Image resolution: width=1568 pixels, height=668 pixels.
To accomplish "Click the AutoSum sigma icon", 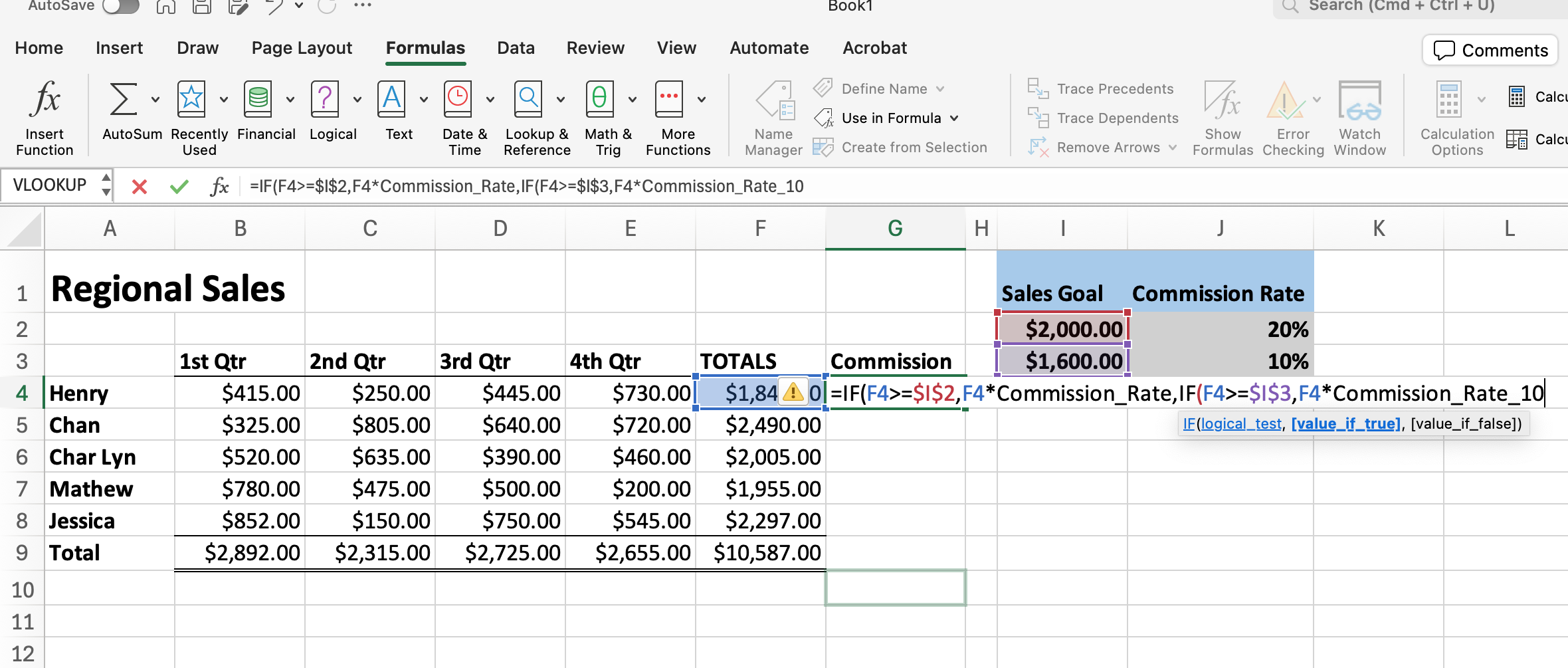I will [124, 100].
